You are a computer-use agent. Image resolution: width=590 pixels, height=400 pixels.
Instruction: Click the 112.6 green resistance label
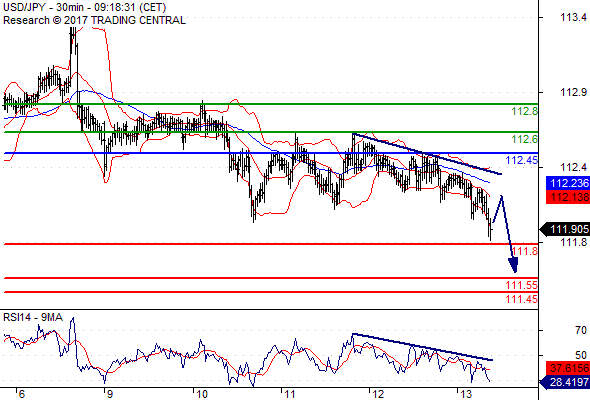525,139
